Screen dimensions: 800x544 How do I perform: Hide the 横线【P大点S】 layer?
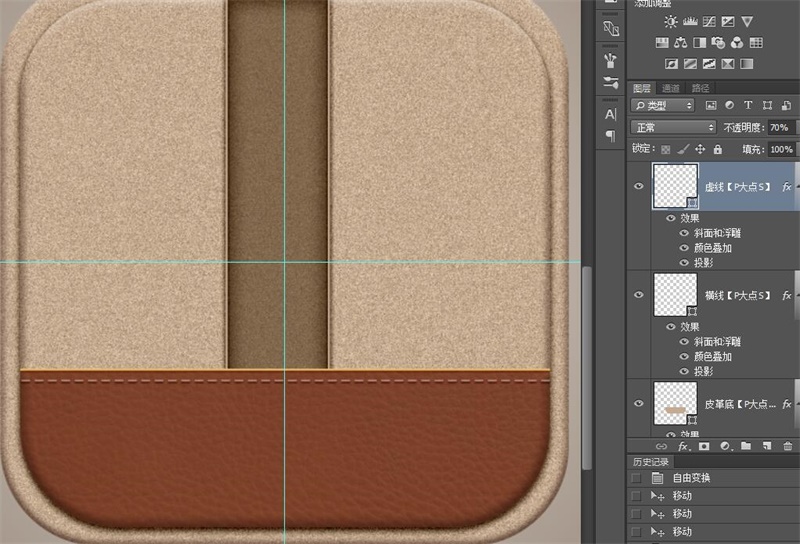638,295
